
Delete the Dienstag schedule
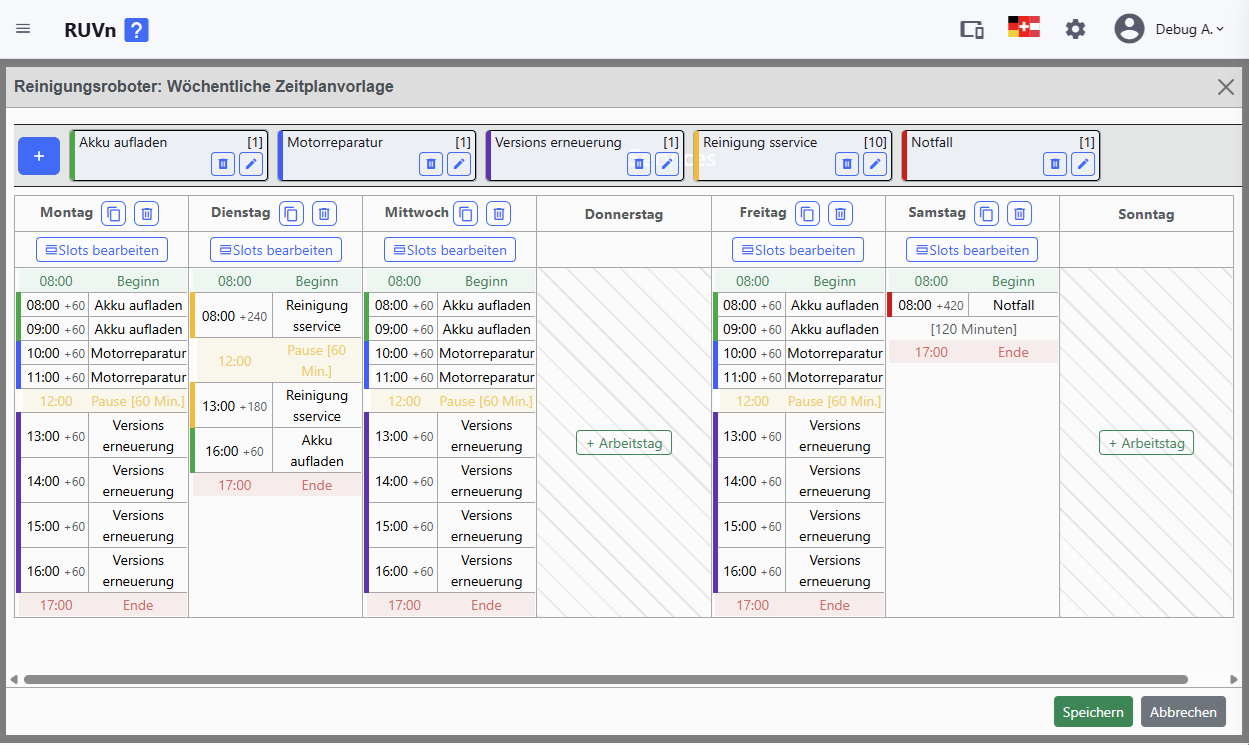point(324,213)
